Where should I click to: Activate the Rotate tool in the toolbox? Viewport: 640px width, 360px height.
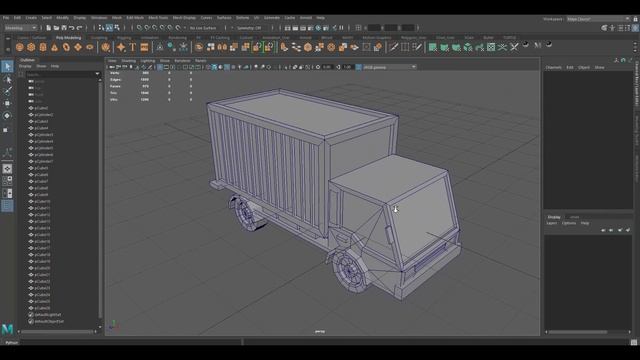tap(7, 116)
